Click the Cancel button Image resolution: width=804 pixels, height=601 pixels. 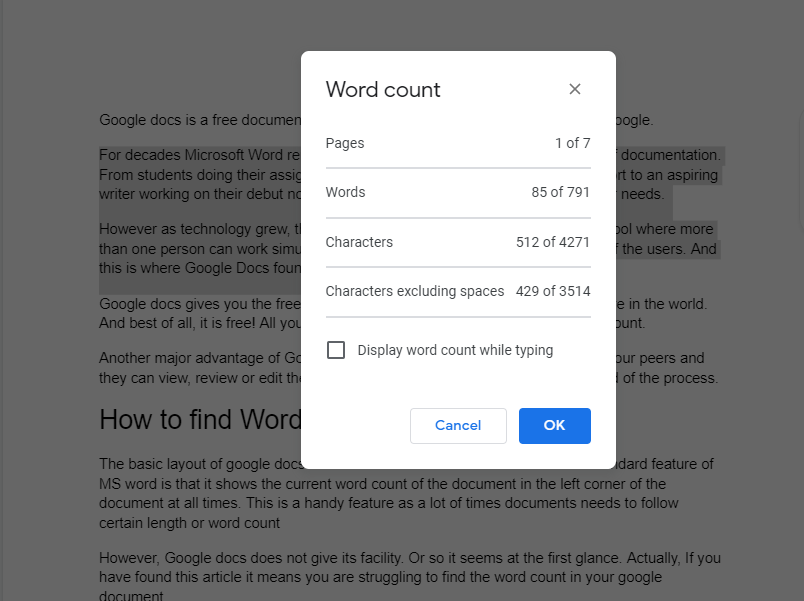point(458,425)
